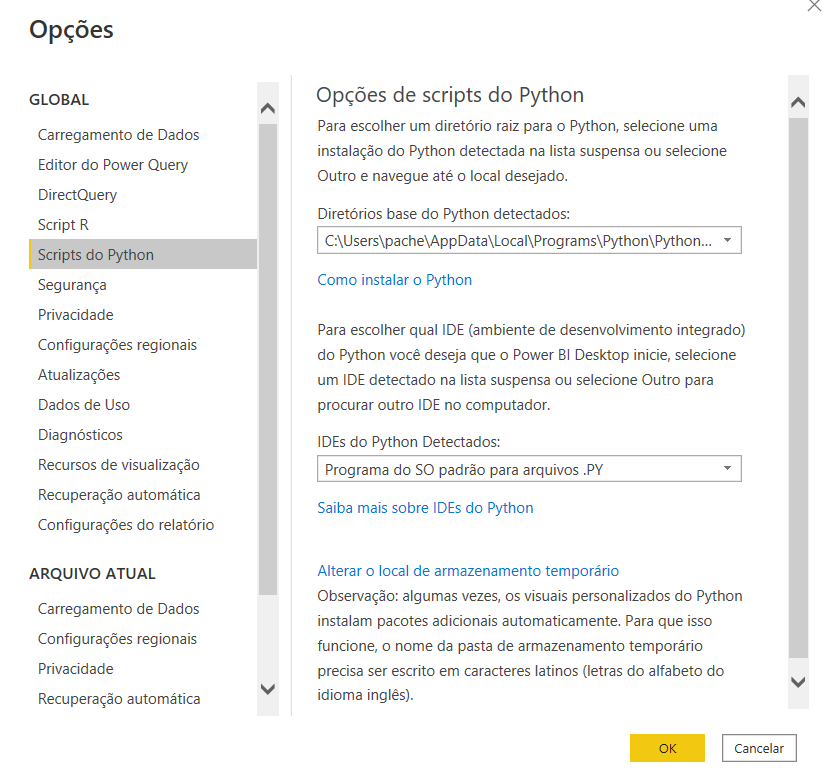
Task: Confirm settings with the OK button
Action: [667, 748]
